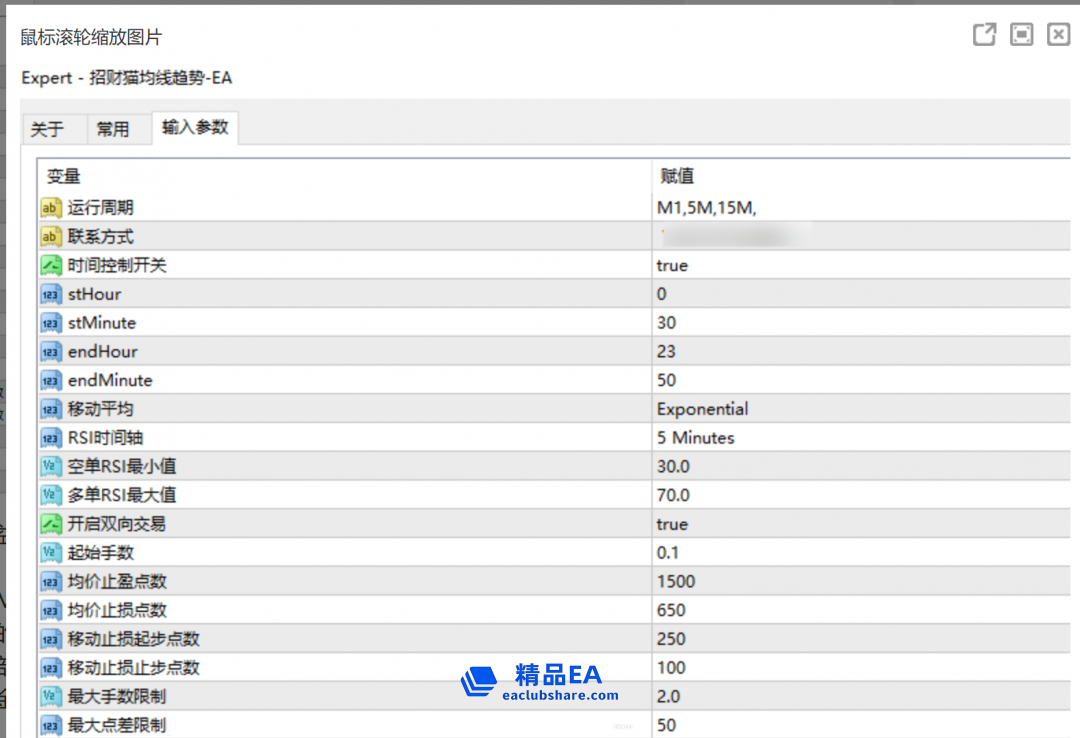Click the 赋值 column header

click(x=677, y=176)
